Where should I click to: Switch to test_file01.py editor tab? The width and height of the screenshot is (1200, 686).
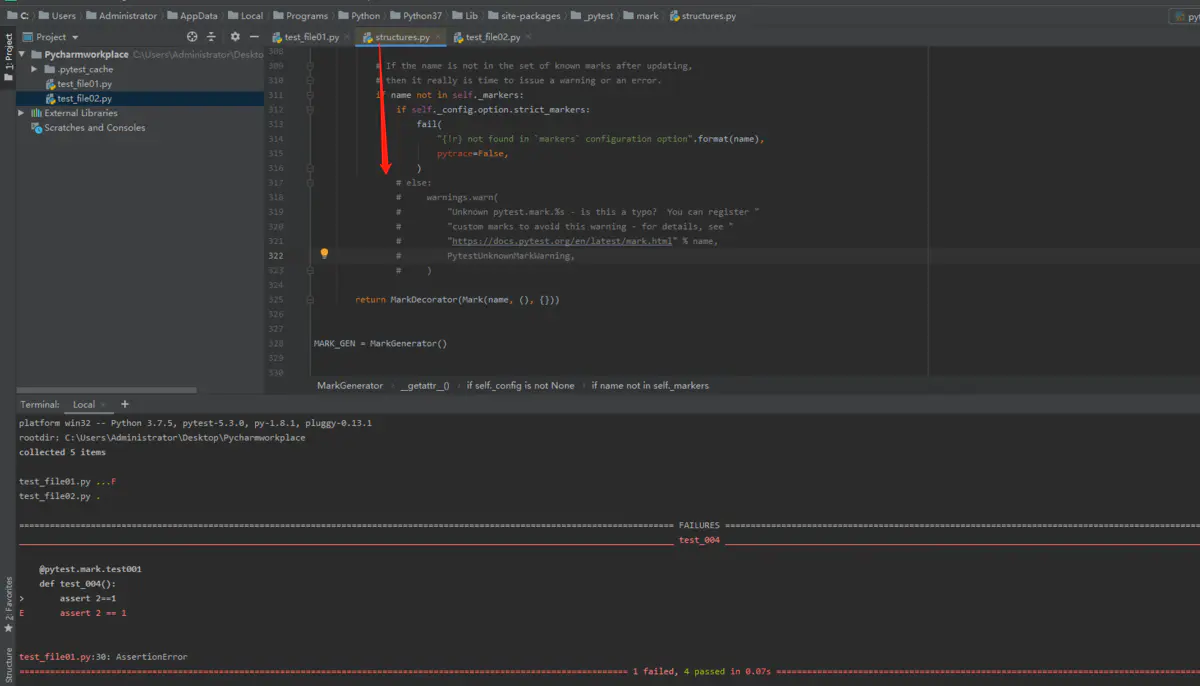311,37
